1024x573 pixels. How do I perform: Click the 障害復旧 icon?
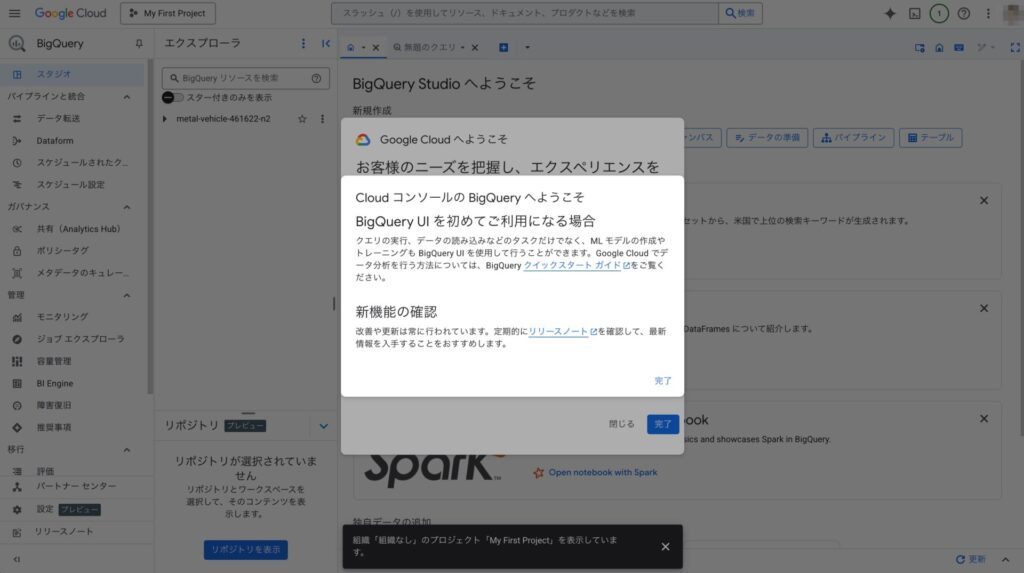click(x=17, y=406)
